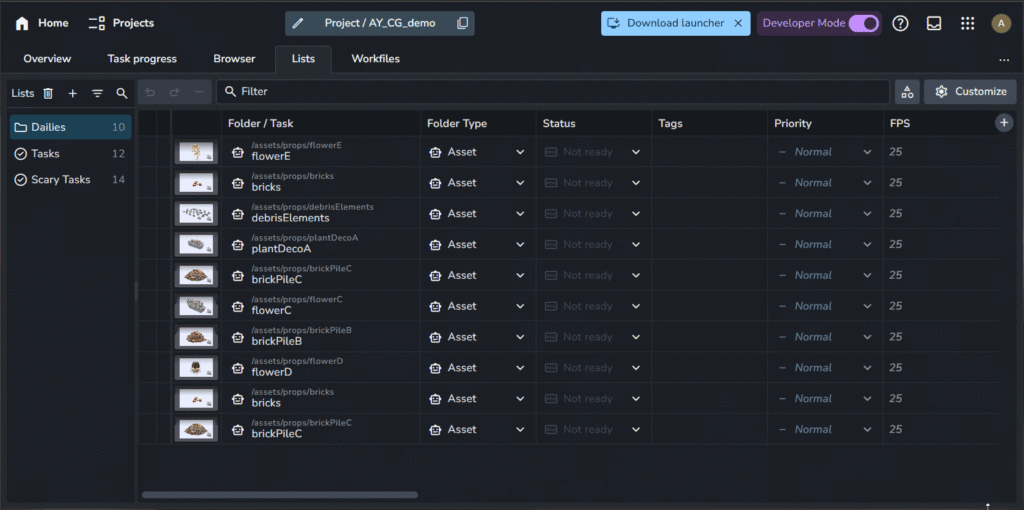Select the debrisElements row name
The image size is (1024, 510).
click(x=291, y=218)
